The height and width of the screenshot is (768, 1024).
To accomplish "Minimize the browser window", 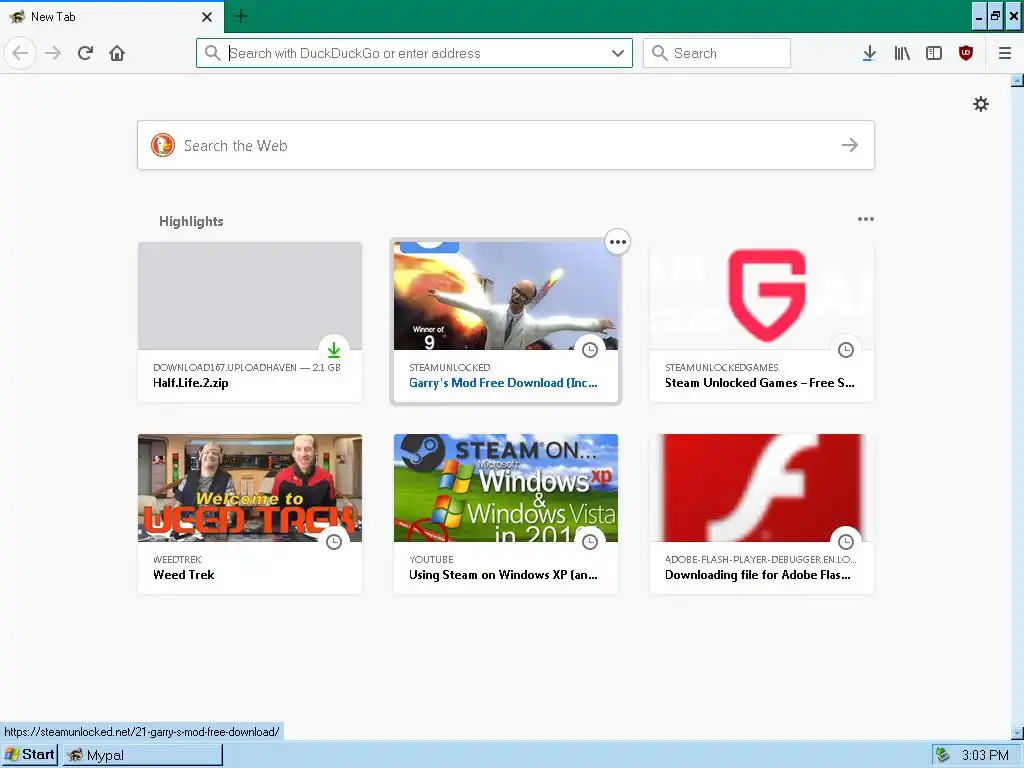I will [979, 16].
